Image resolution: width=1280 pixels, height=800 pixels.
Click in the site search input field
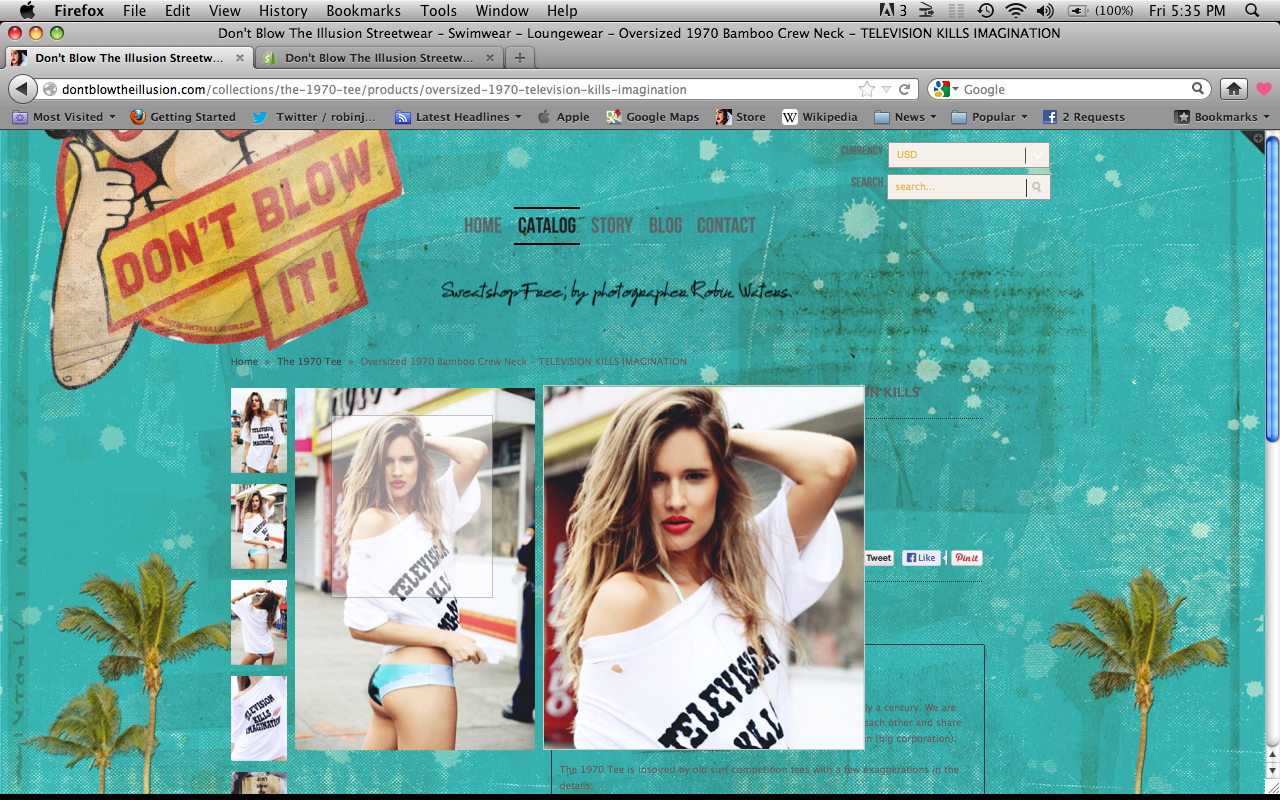tap(956, 187)
